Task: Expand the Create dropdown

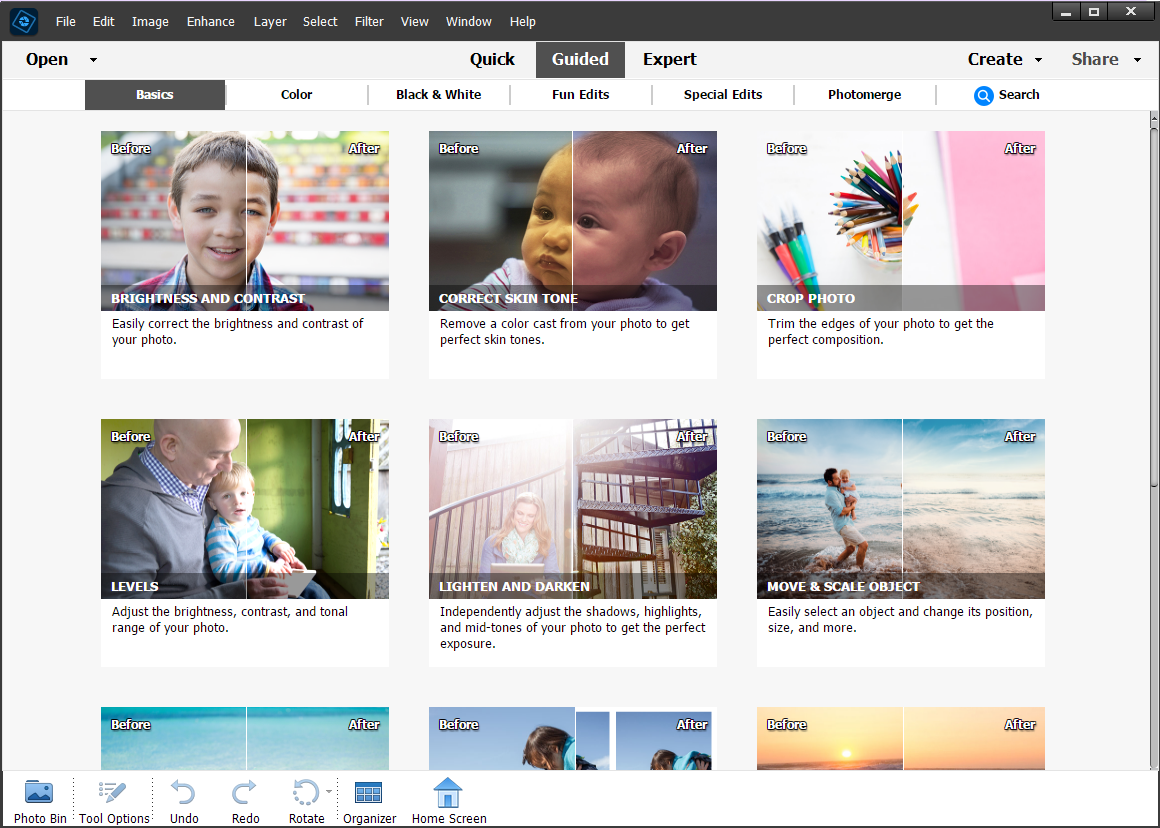Action: [1004, 59]
